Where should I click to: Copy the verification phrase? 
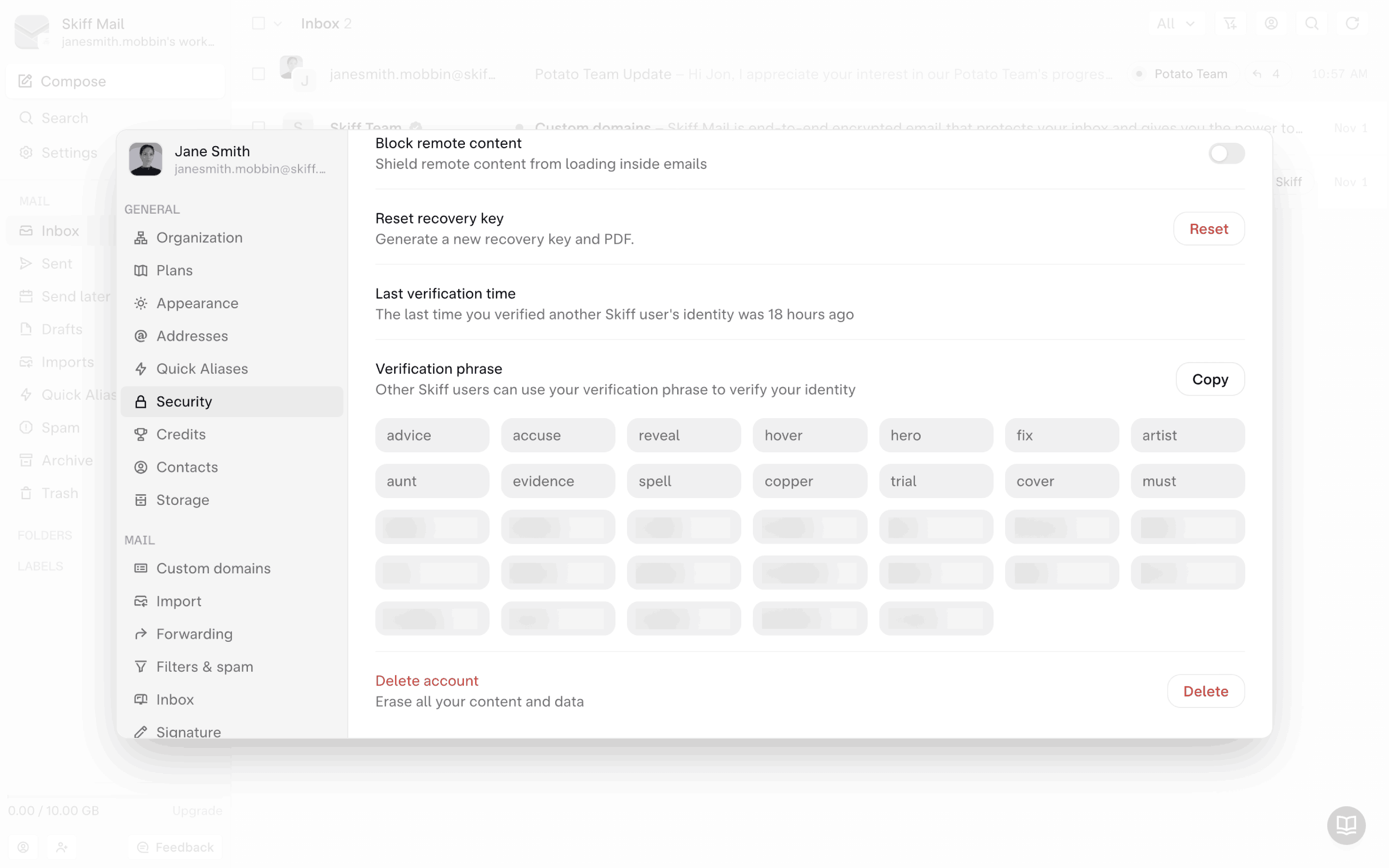coord(1210,379)
